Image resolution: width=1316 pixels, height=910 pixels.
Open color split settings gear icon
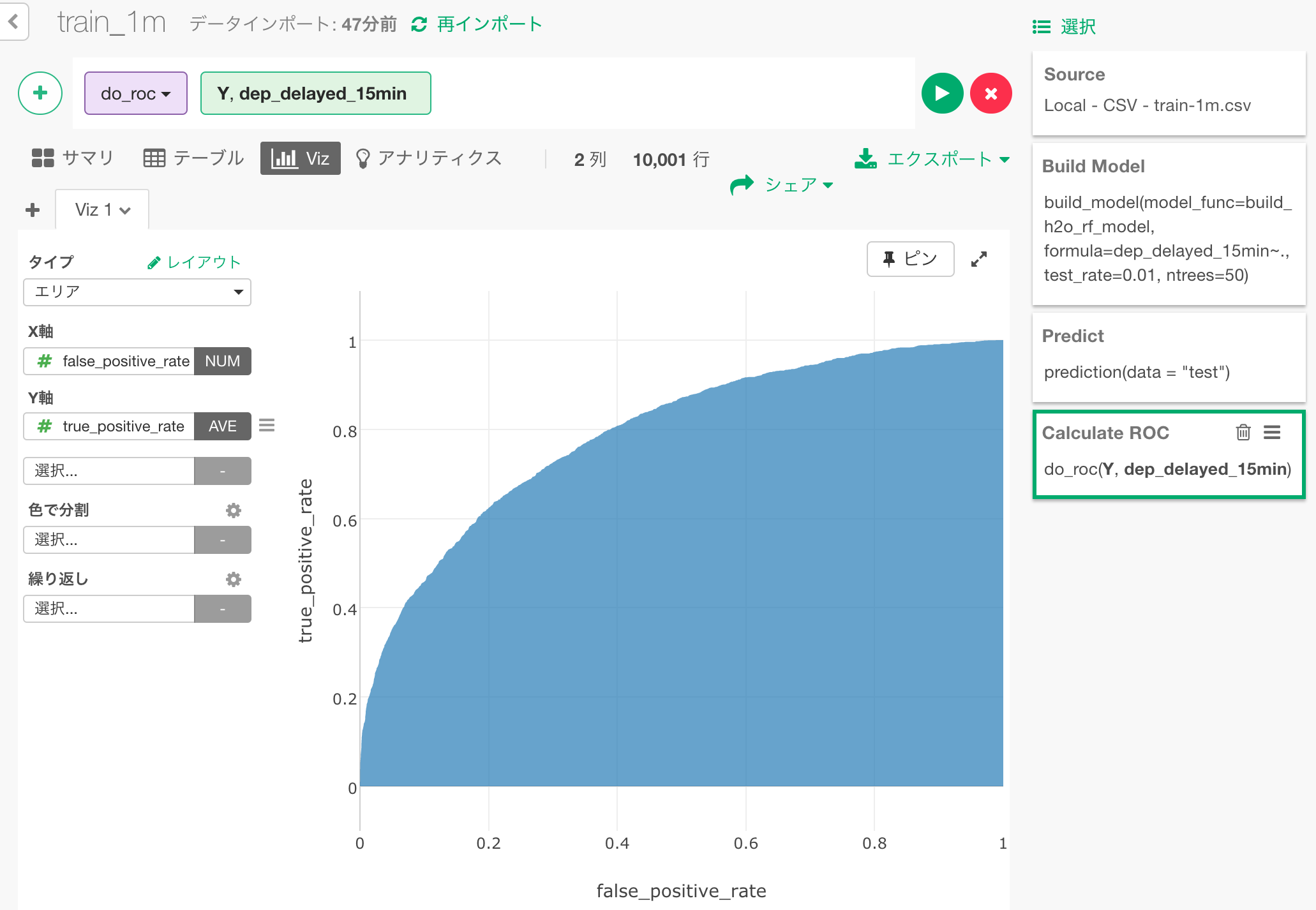[x=234, y=510]
